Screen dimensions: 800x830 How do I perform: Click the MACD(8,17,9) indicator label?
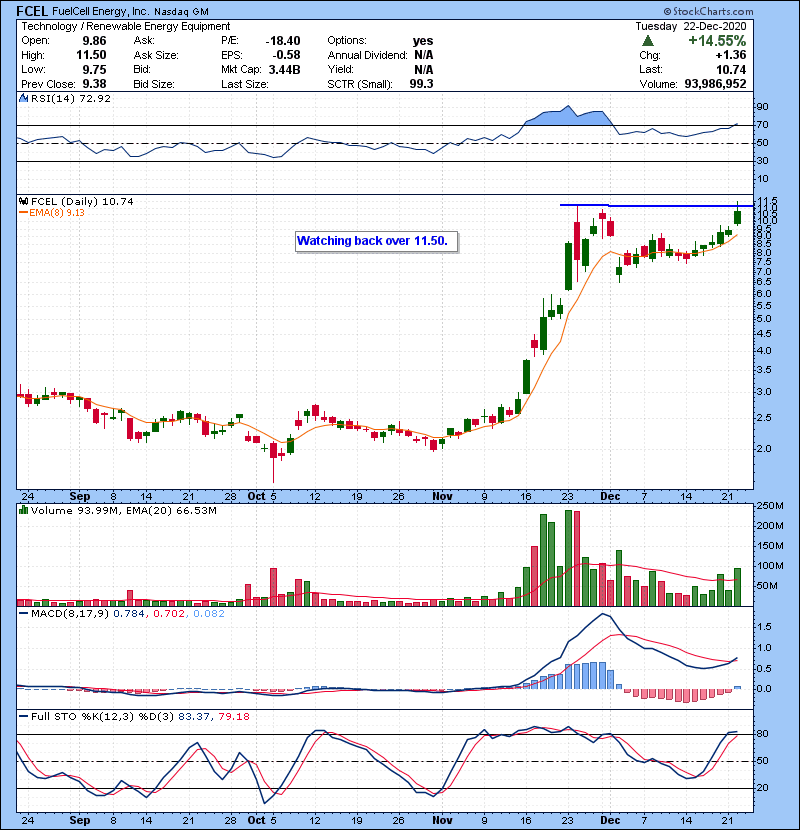71,614
